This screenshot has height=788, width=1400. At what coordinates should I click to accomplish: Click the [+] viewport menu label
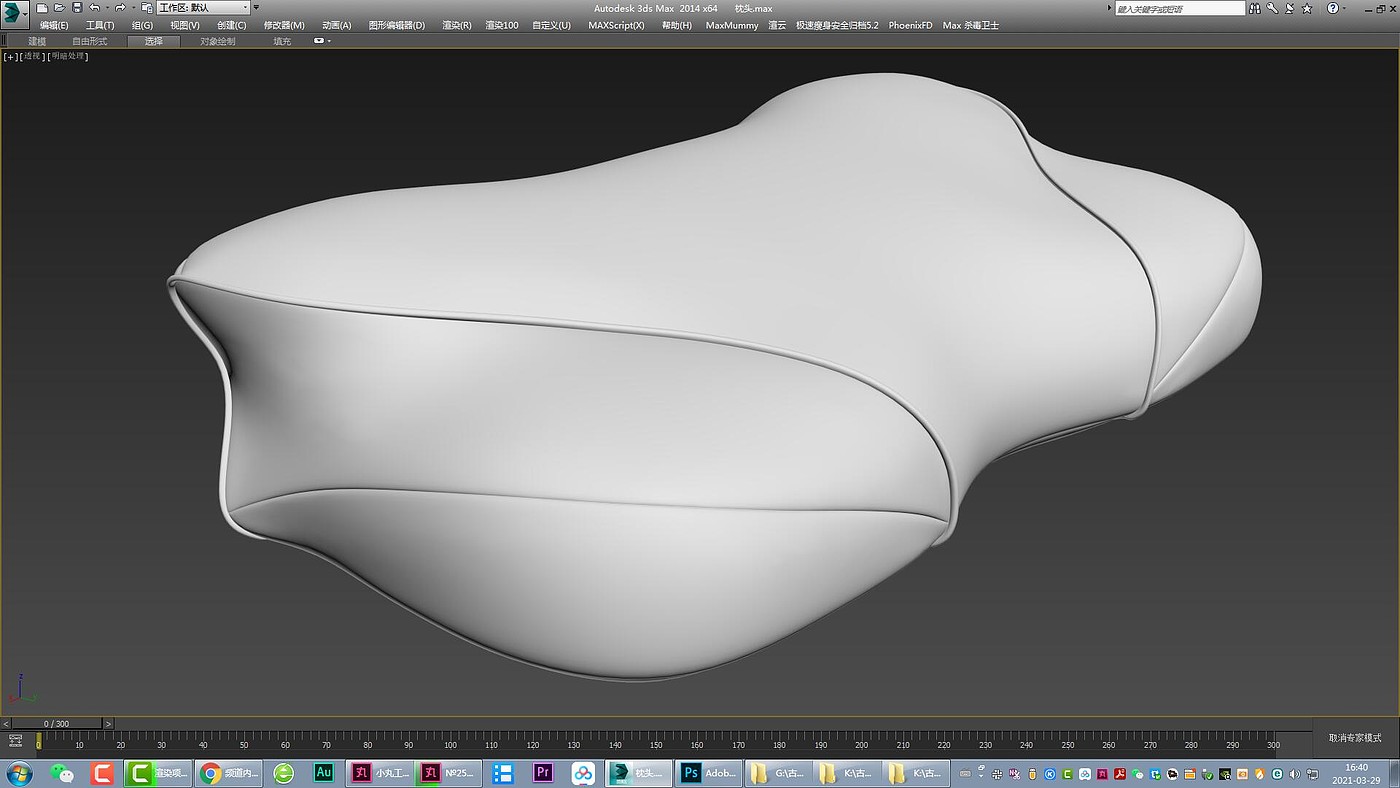point(10,56)
